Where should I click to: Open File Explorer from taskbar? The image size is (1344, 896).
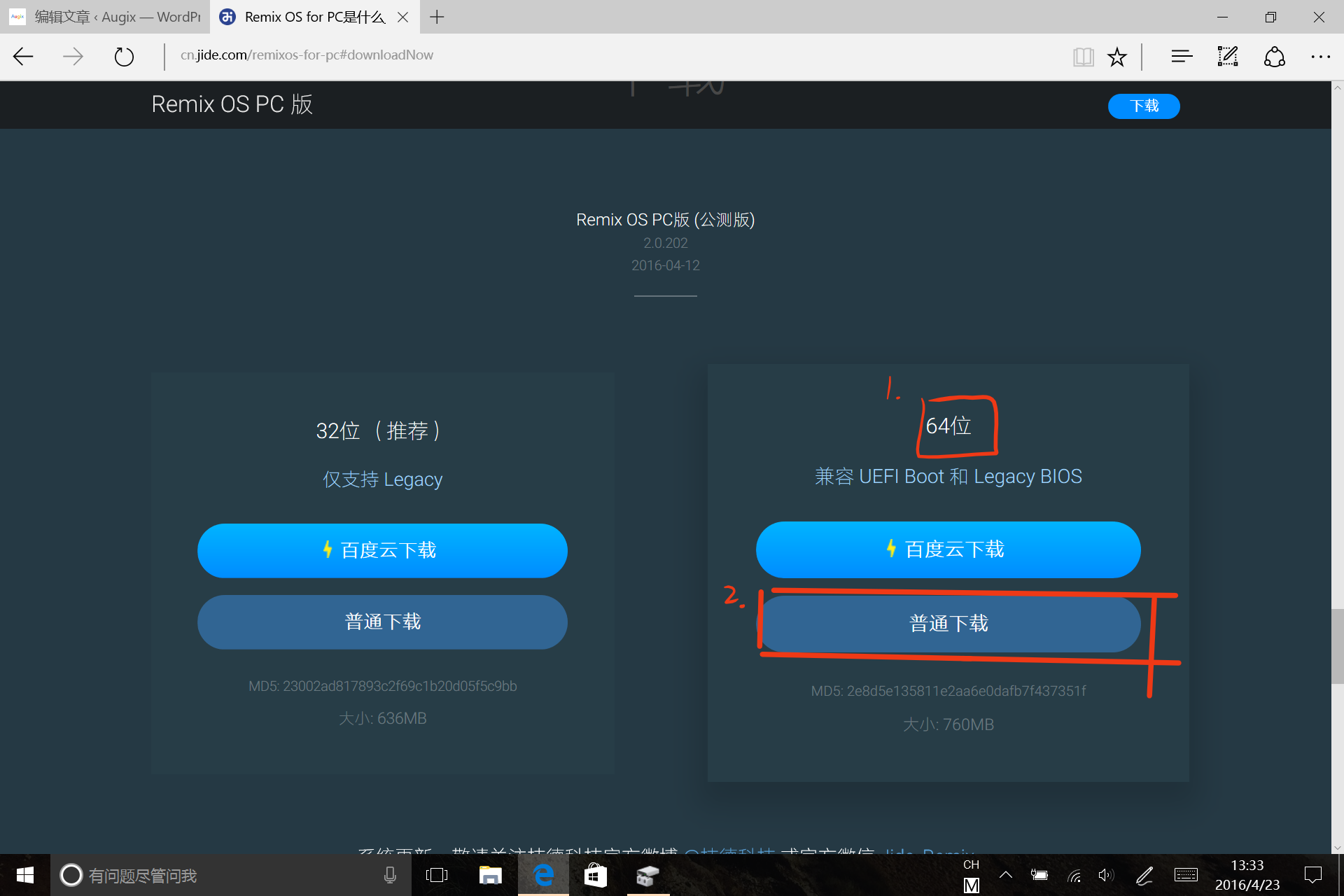[x=491, y=875]
